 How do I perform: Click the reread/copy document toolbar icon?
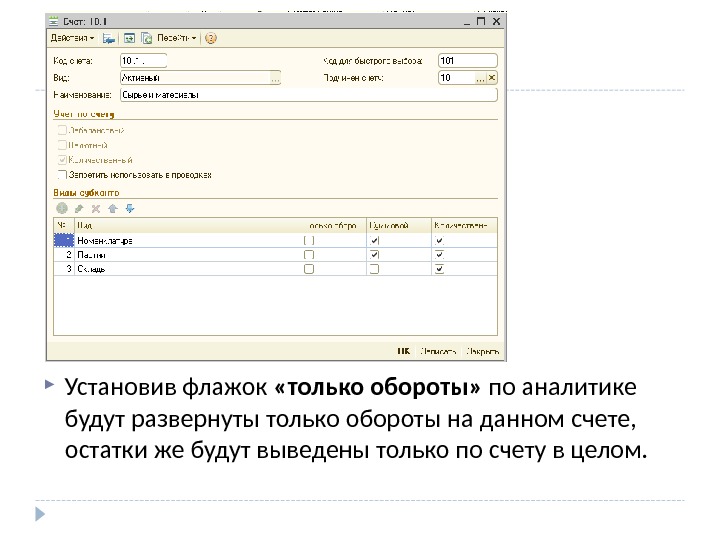146,39
